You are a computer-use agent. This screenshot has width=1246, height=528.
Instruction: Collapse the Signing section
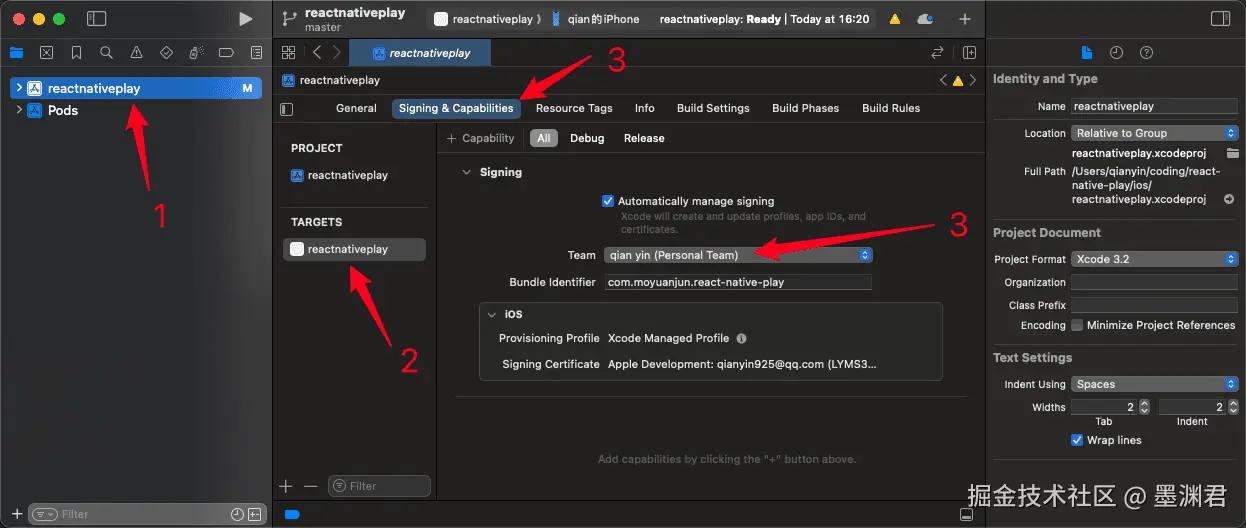point(465,172)
